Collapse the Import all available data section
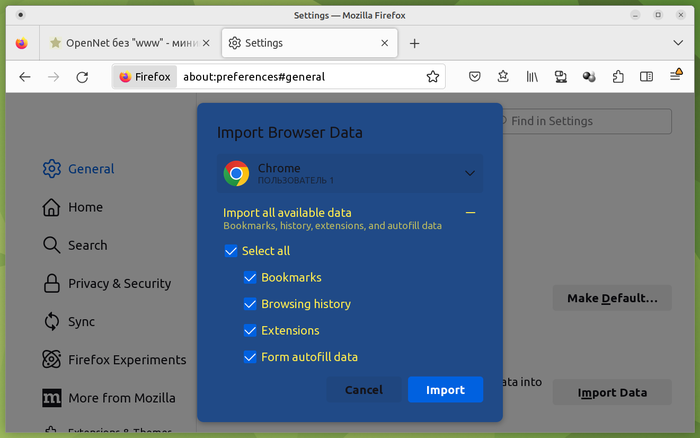700x438 pixels. pyautogui.click(x=470, y=213)
